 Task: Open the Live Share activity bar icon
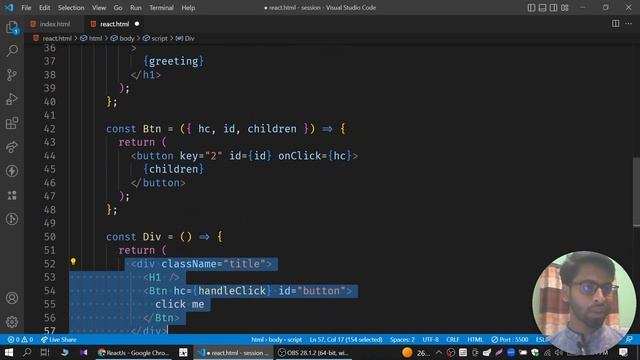click(x=12, y=147)
